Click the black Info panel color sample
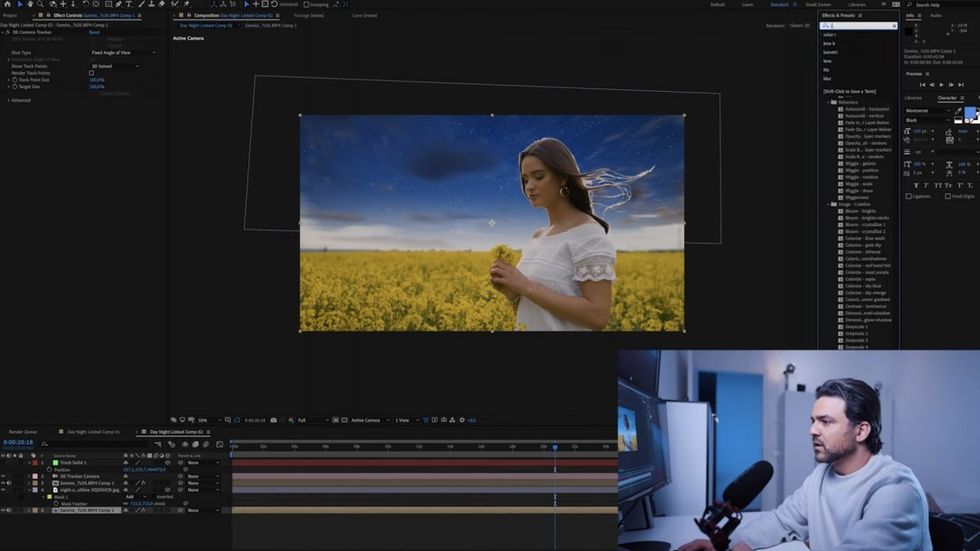 click(909, 31)
